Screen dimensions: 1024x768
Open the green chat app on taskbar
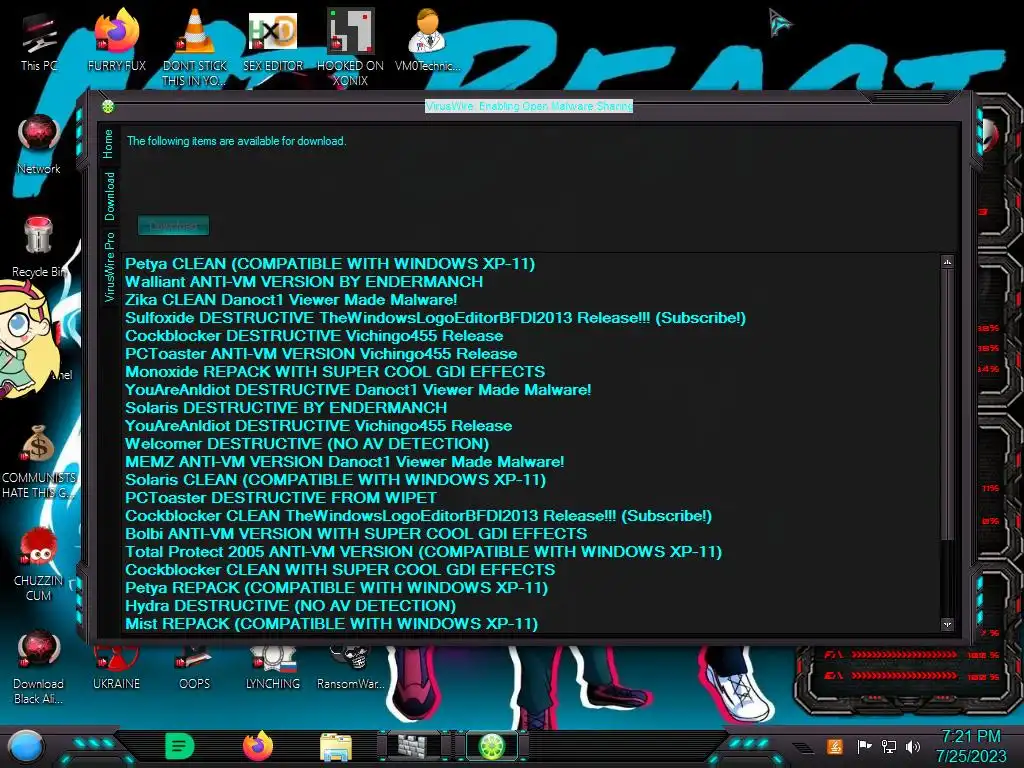pos(180,746)
